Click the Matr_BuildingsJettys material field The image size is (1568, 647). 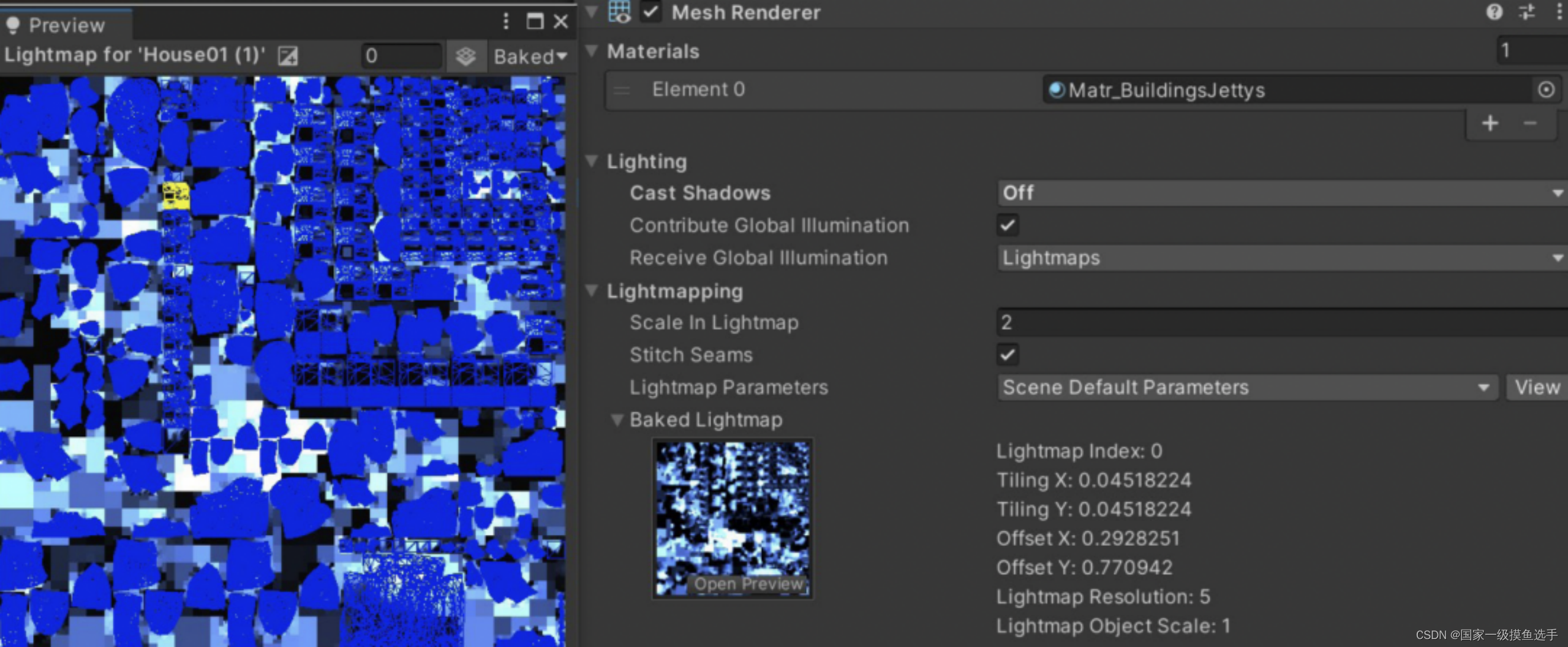[1287, 91]
